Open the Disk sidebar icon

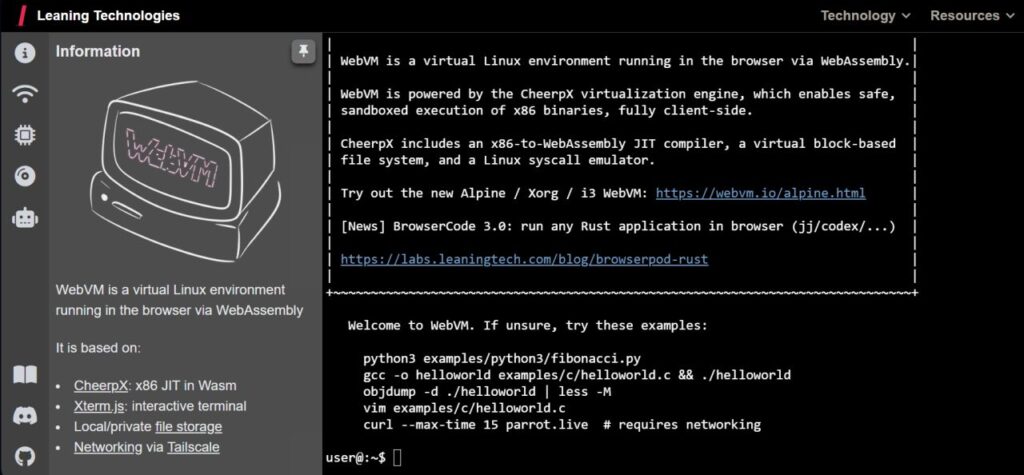24,176
